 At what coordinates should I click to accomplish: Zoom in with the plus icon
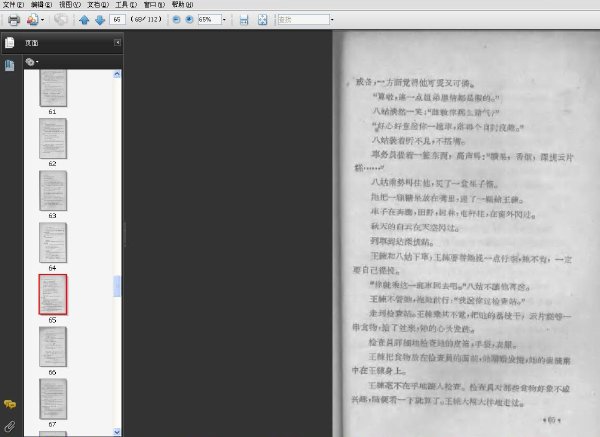click(189, 20)
